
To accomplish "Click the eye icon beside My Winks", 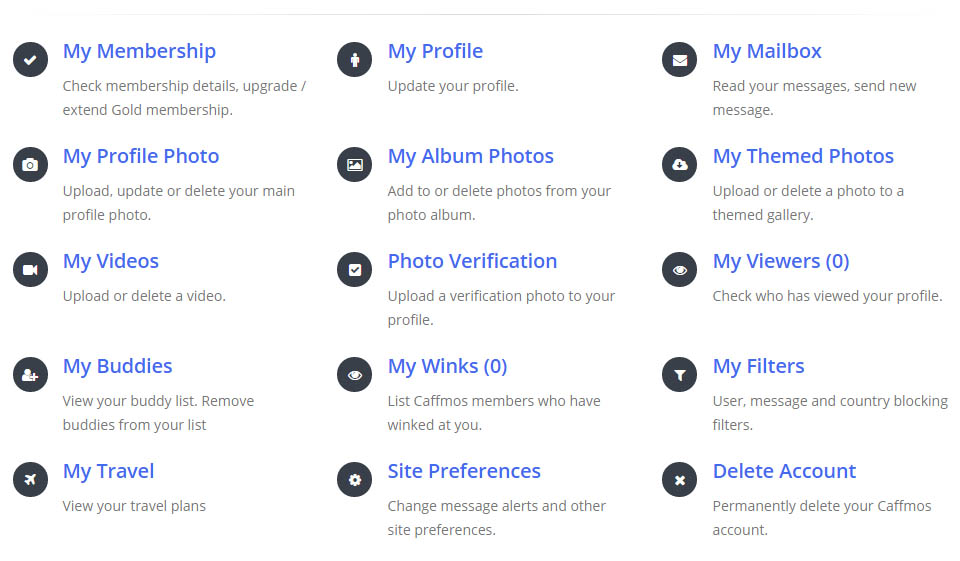I will click(354, 375).
